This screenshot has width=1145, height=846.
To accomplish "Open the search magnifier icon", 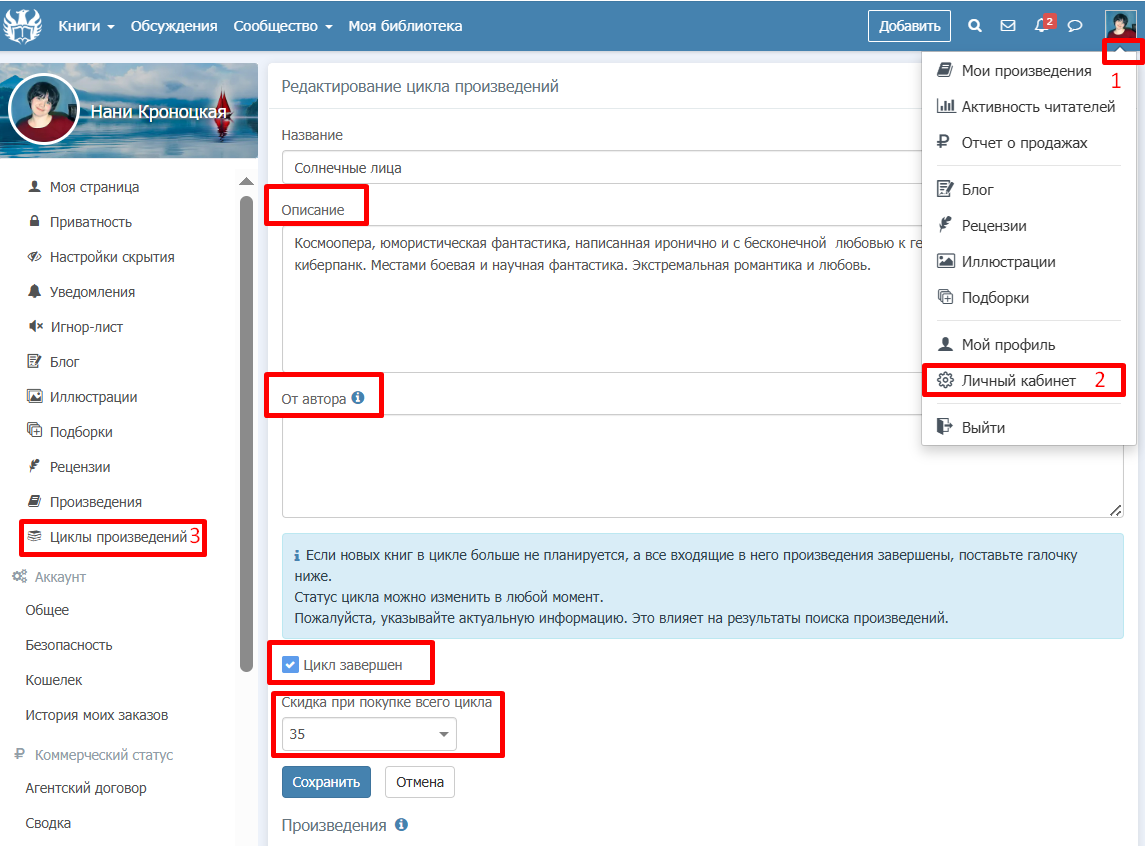I will (974, 26).
